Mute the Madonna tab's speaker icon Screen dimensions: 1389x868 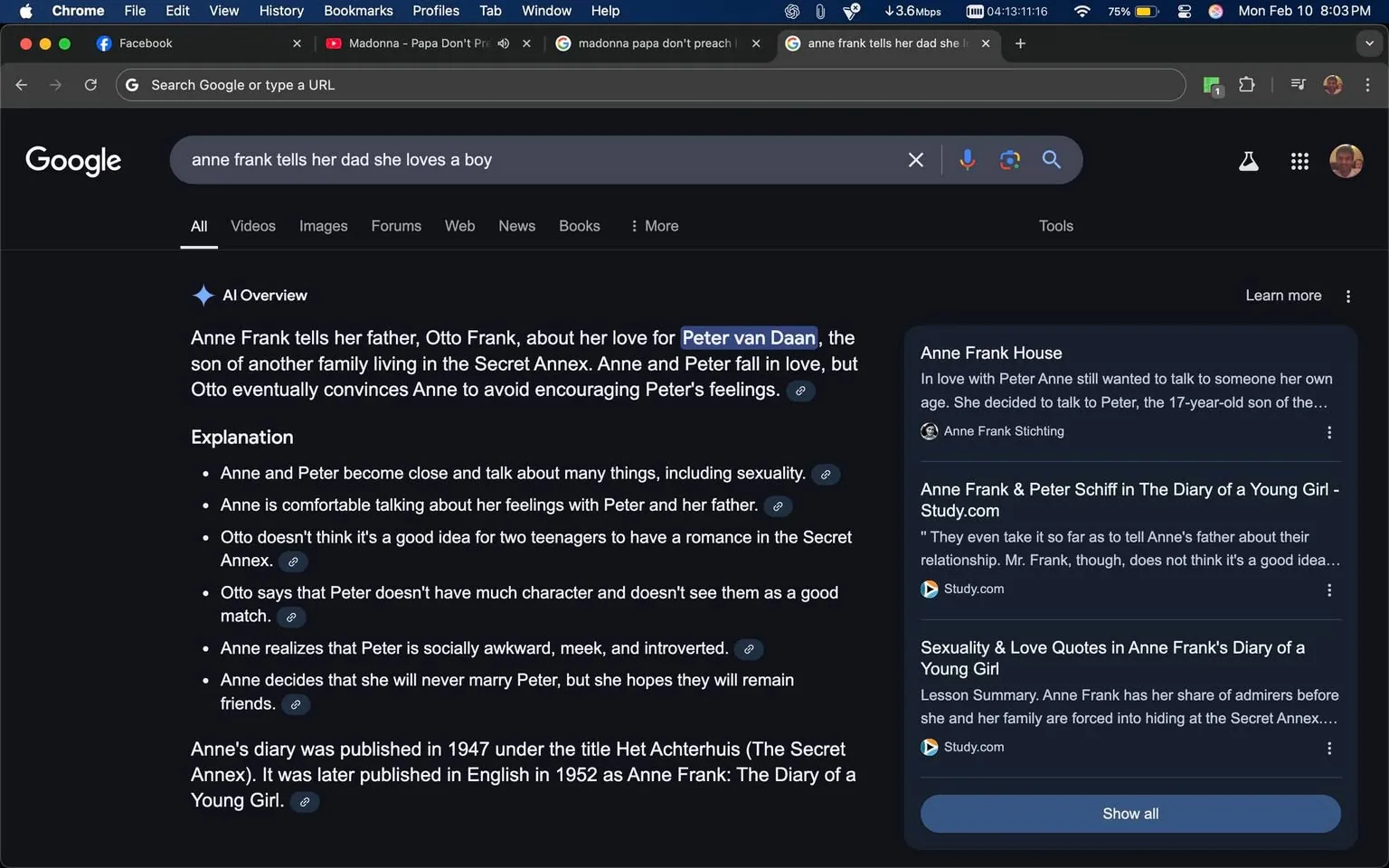[504, 42]
